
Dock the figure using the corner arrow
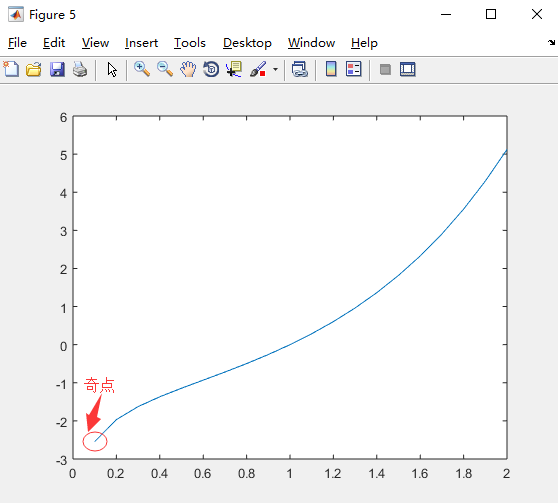pos(551,42)
